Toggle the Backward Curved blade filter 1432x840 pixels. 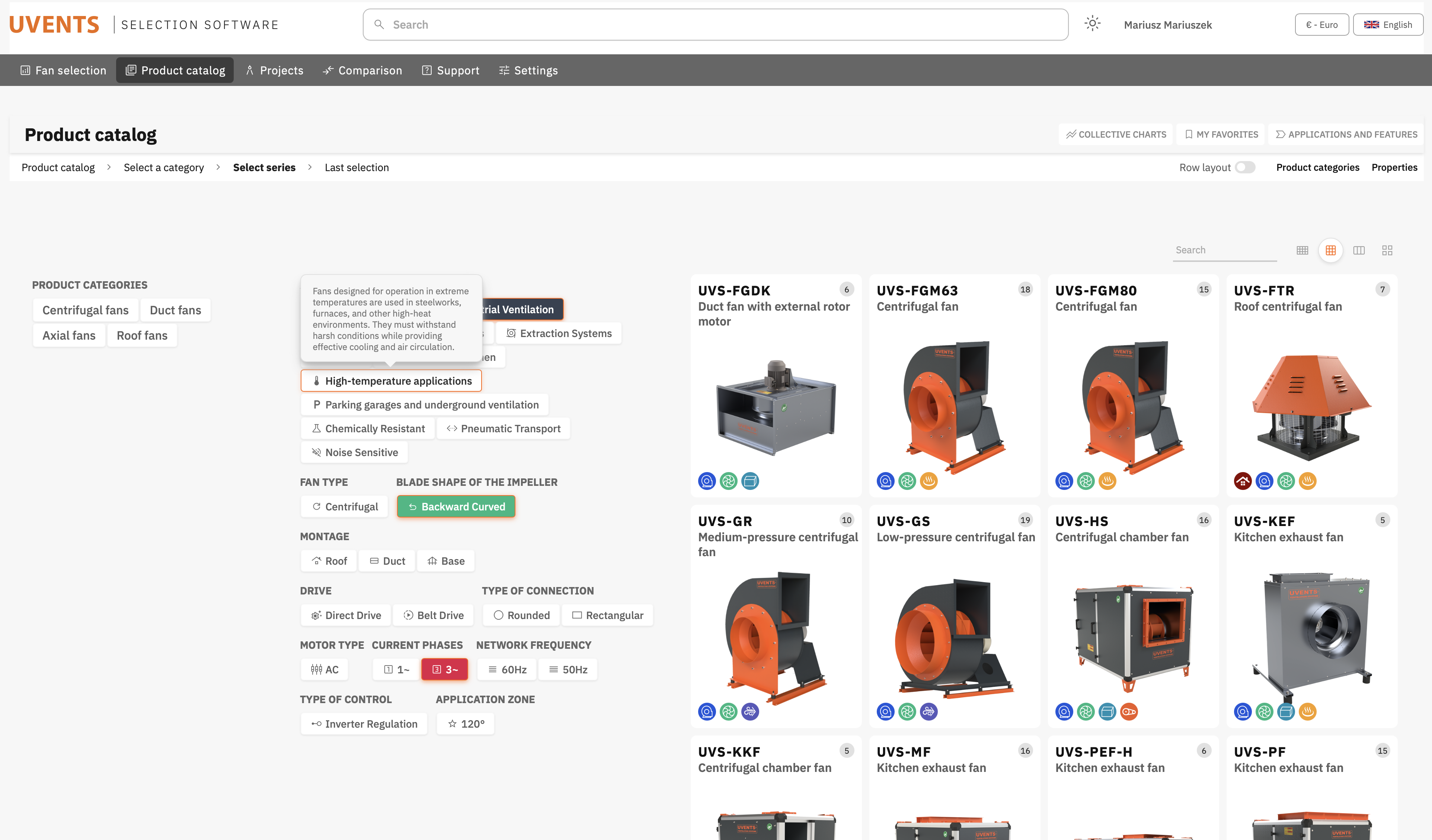456,507
